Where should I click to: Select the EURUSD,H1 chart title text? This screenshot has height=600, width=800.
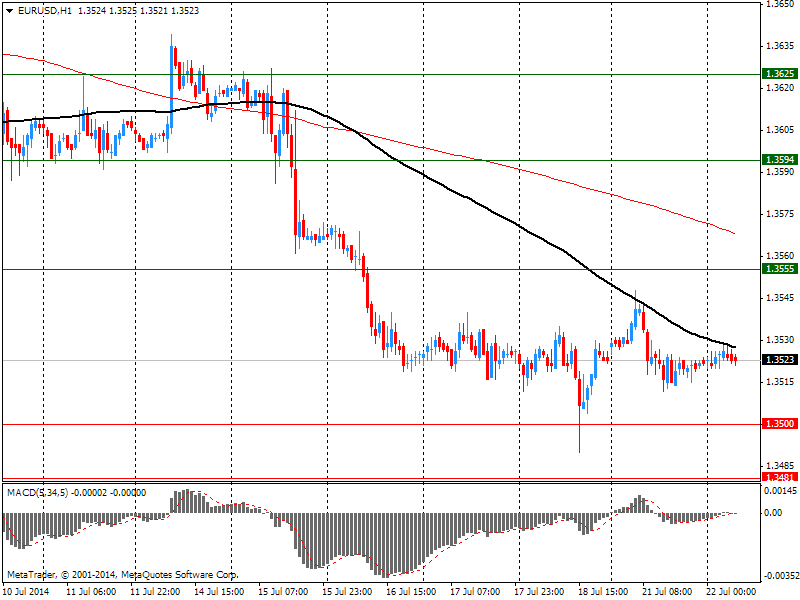(x=44, y=11)
